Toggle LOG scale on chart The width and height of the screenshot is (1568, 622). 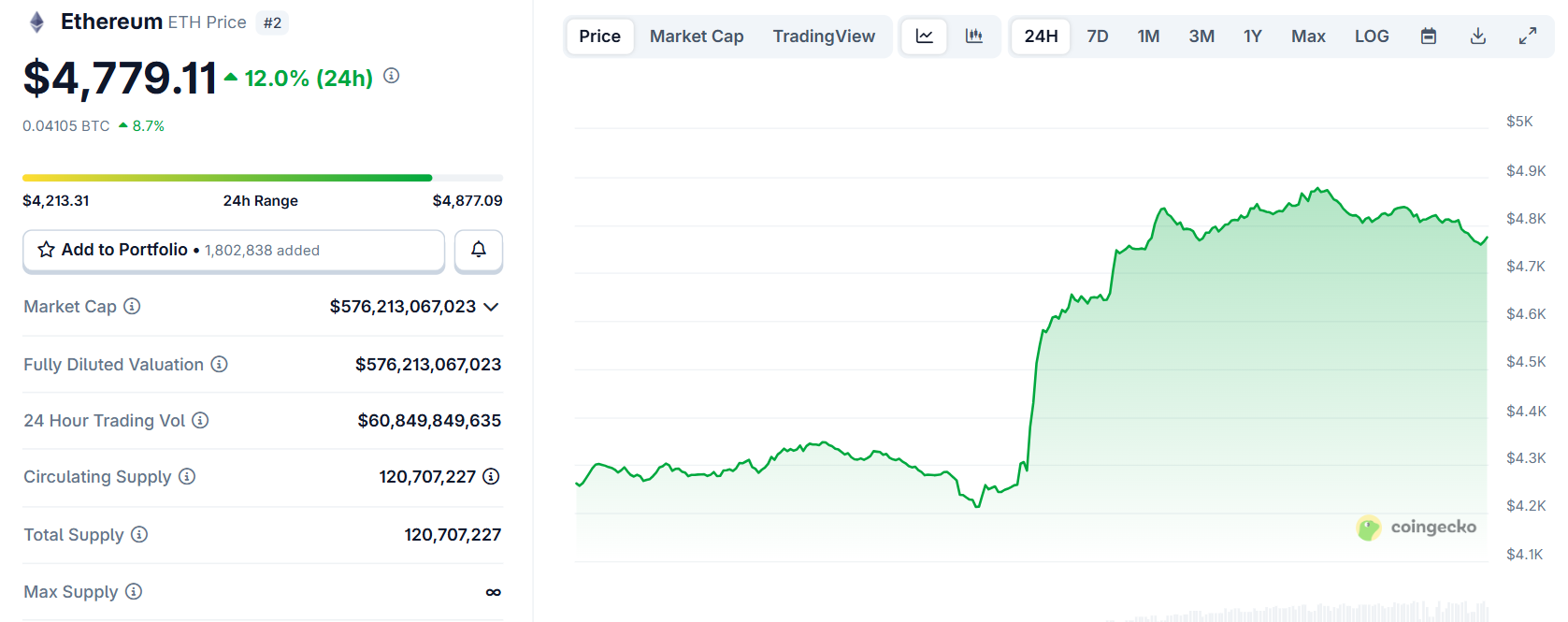pos(1372,36)
